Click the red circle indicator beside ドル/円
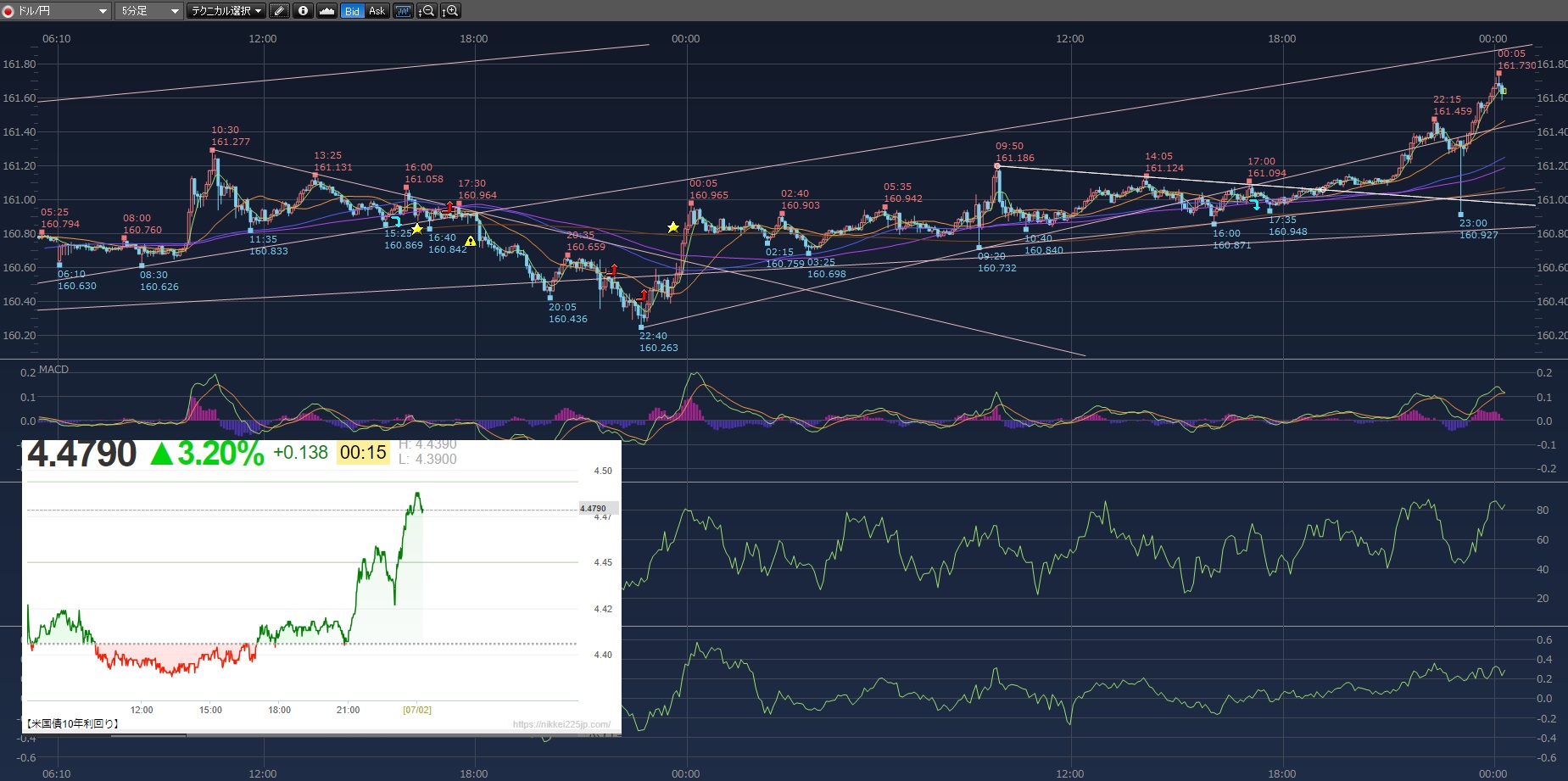This screenshot has height=781, width=1568. tap(8, 11)
